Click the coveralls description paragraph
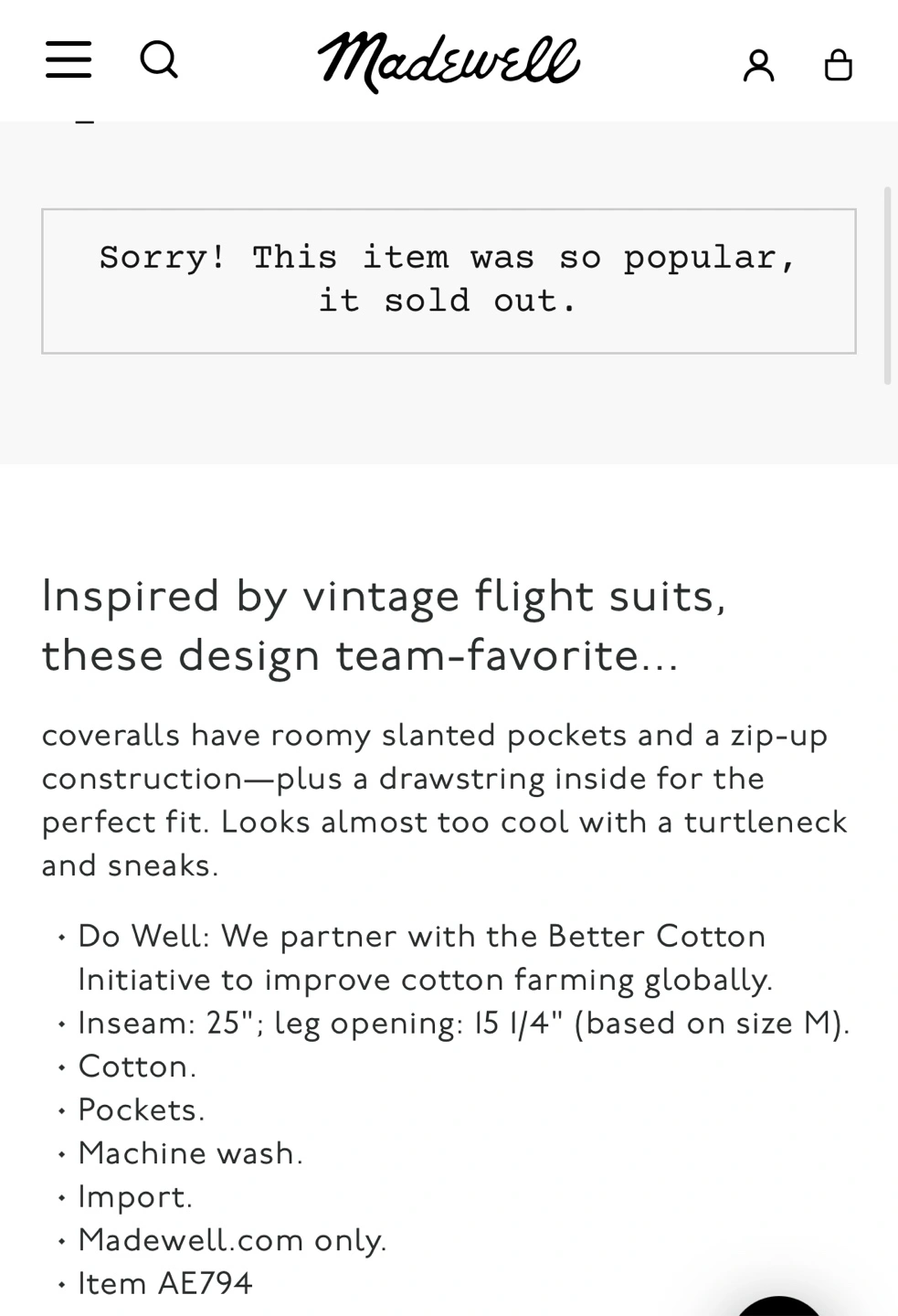 444,800
